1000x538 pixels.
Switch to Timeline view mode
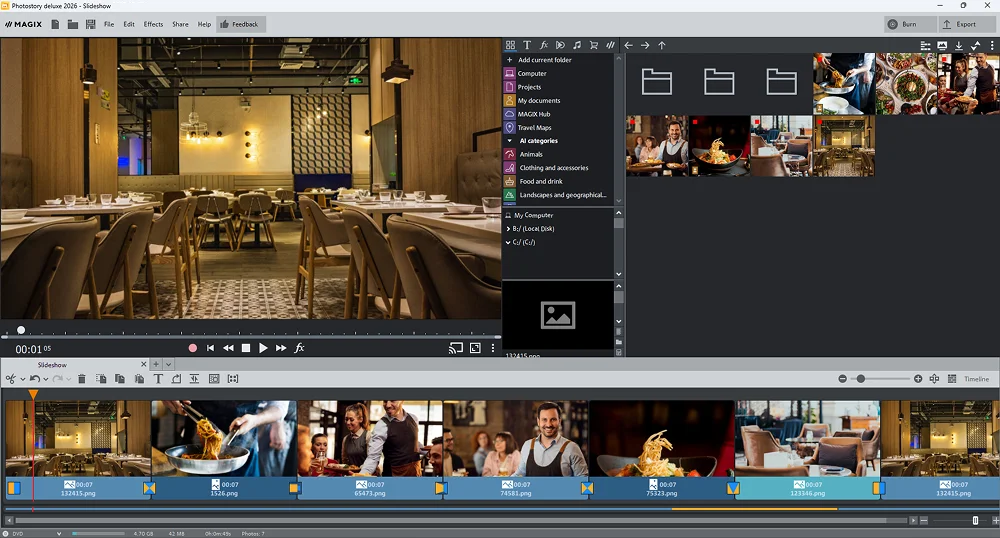pos(976,379)
